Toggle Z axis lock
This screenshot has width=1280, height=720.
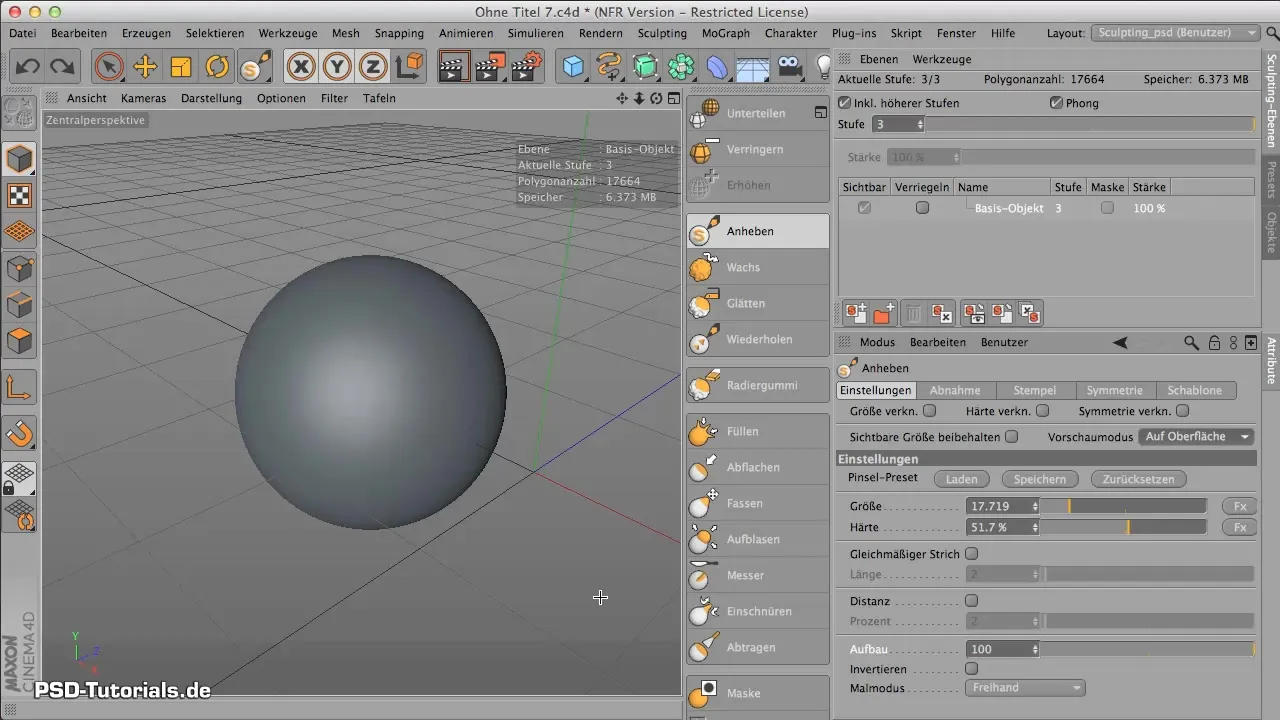click(373, 67)
